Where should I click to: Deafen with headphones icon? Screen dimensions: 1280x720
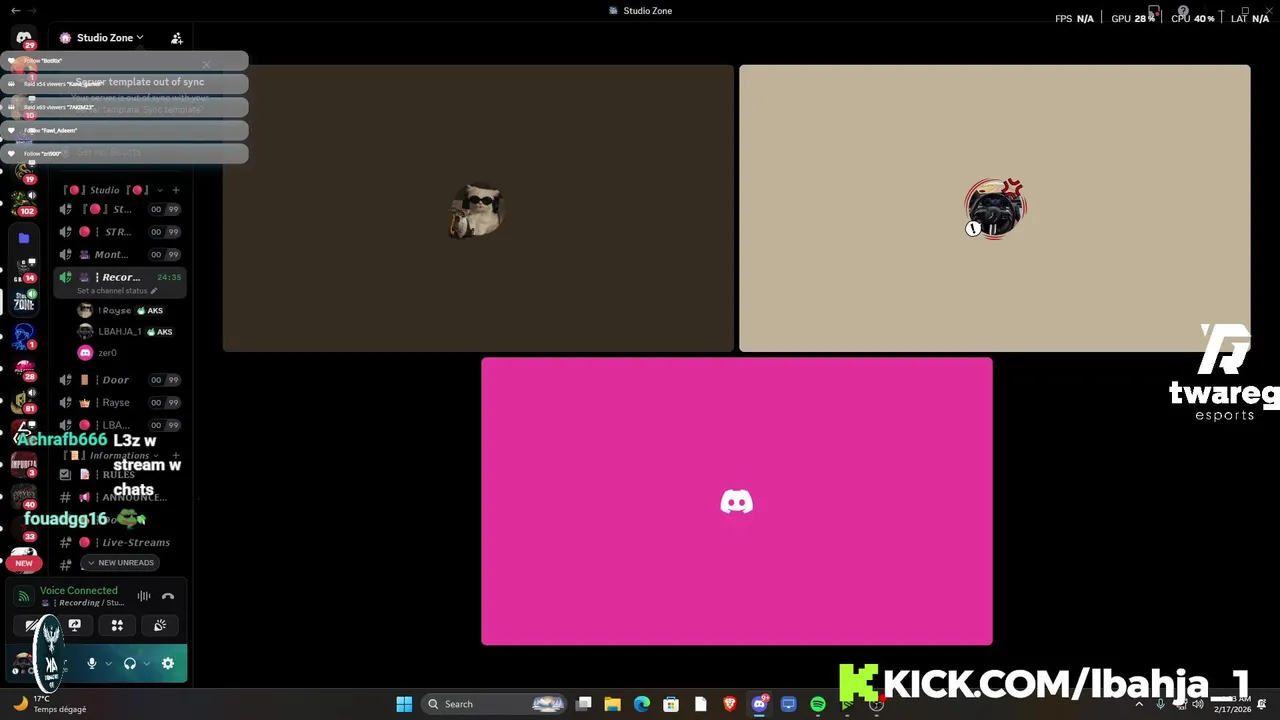coord(130,664)
